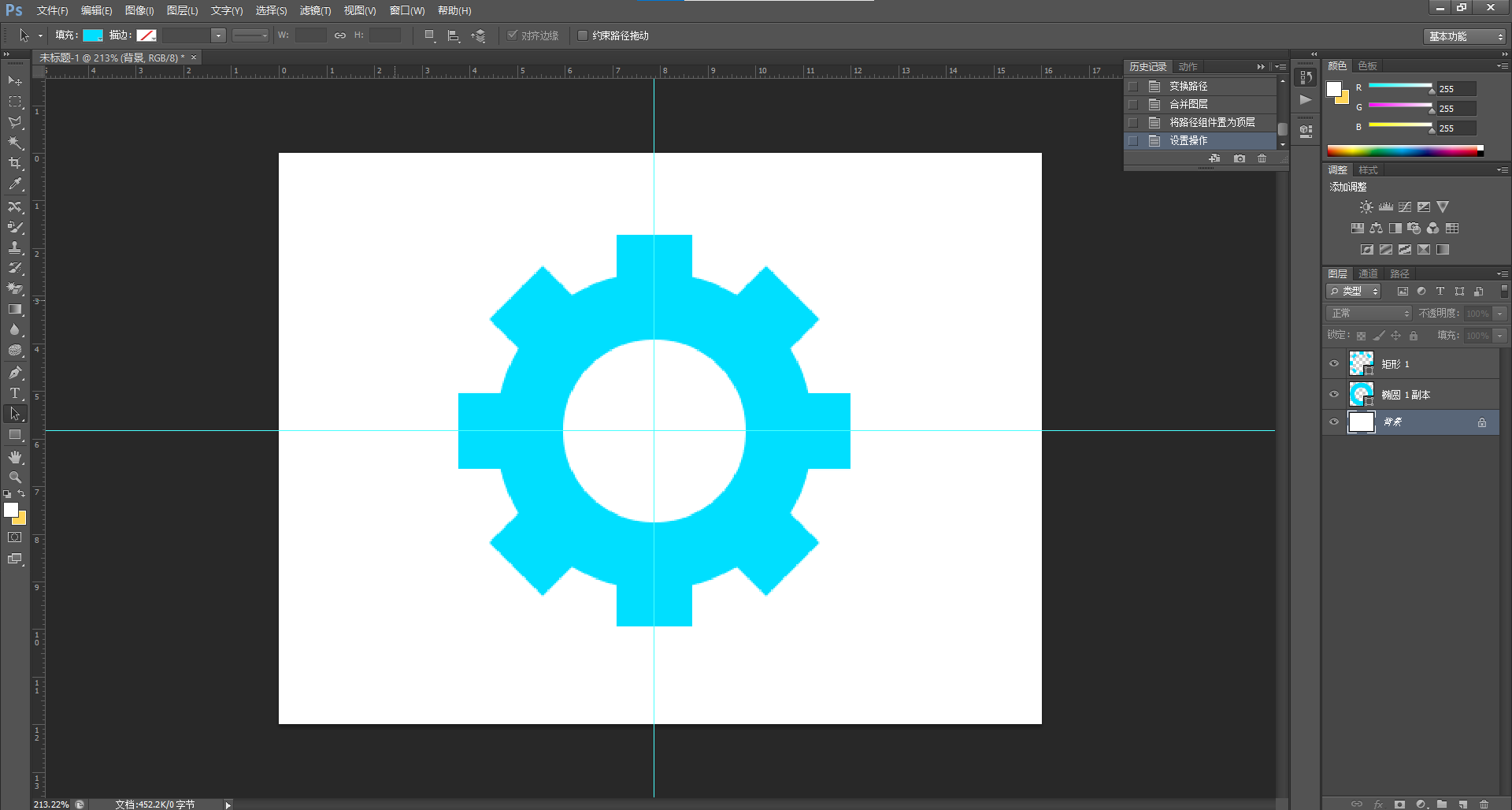Image resolution: width=1512 pixels, height=810 pixels.
Task: Open the blend mode 正常 dropdown
Action: coord(1369,313)
